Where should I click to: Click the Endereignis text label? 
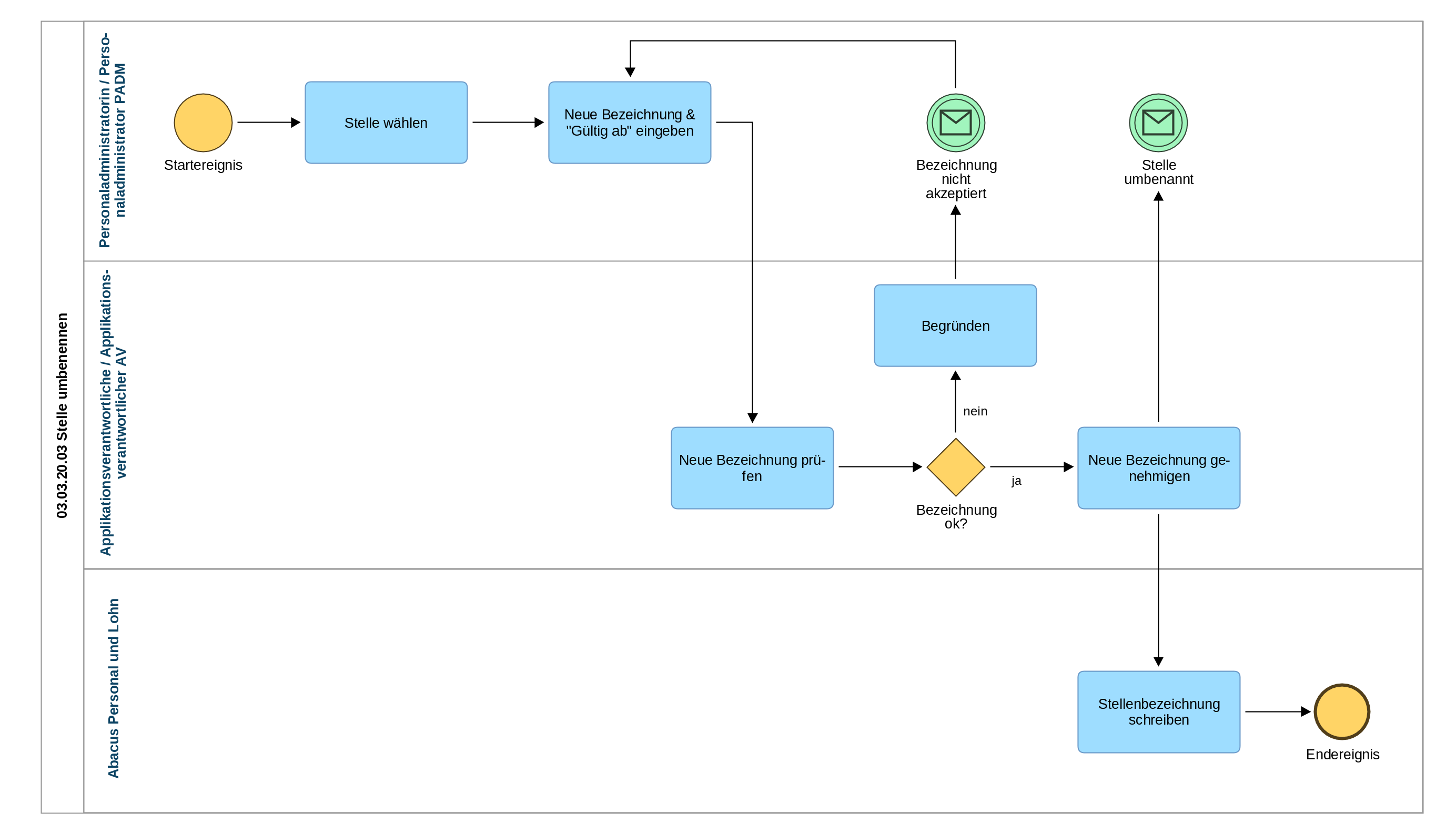click(1342, 754)
